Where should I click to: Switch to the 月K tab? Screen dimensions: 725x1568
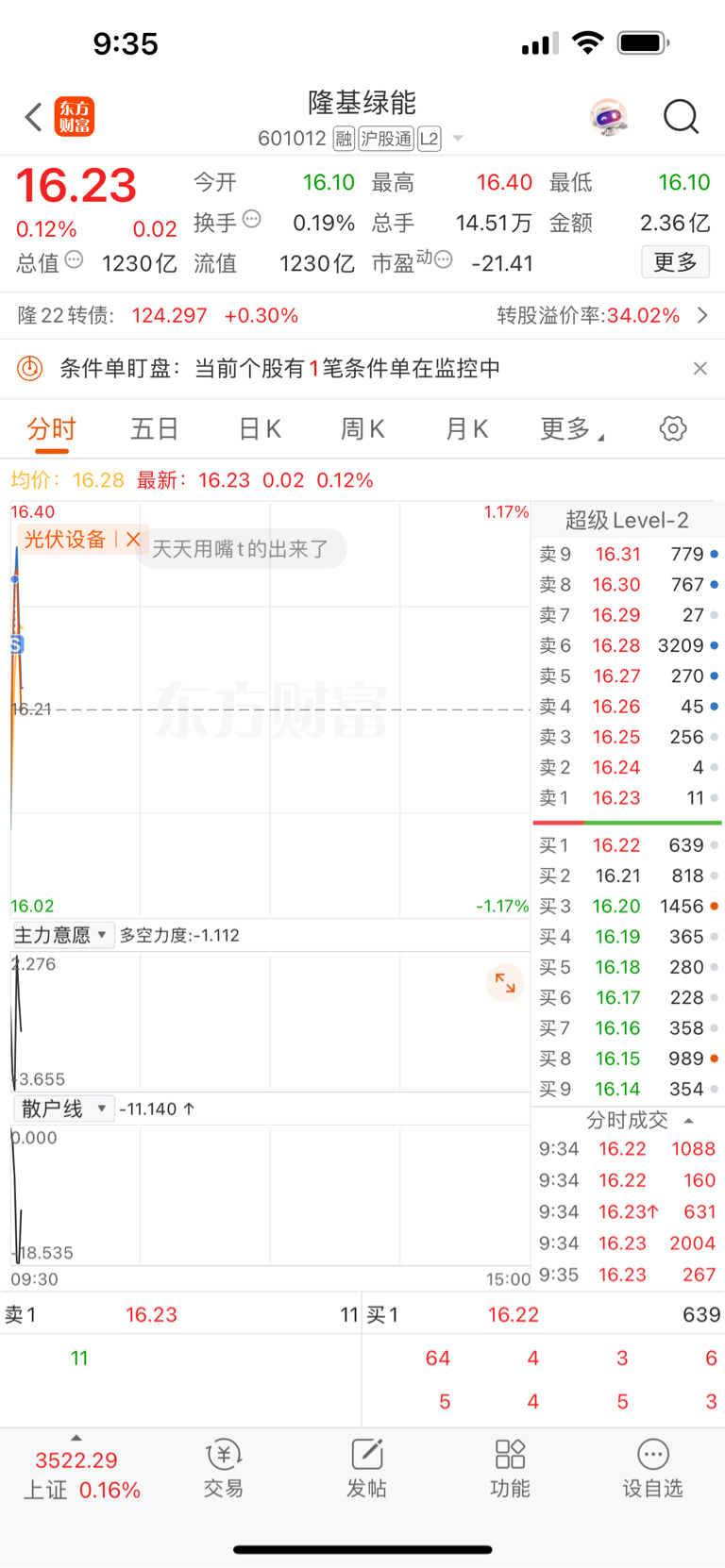[466, 429]
